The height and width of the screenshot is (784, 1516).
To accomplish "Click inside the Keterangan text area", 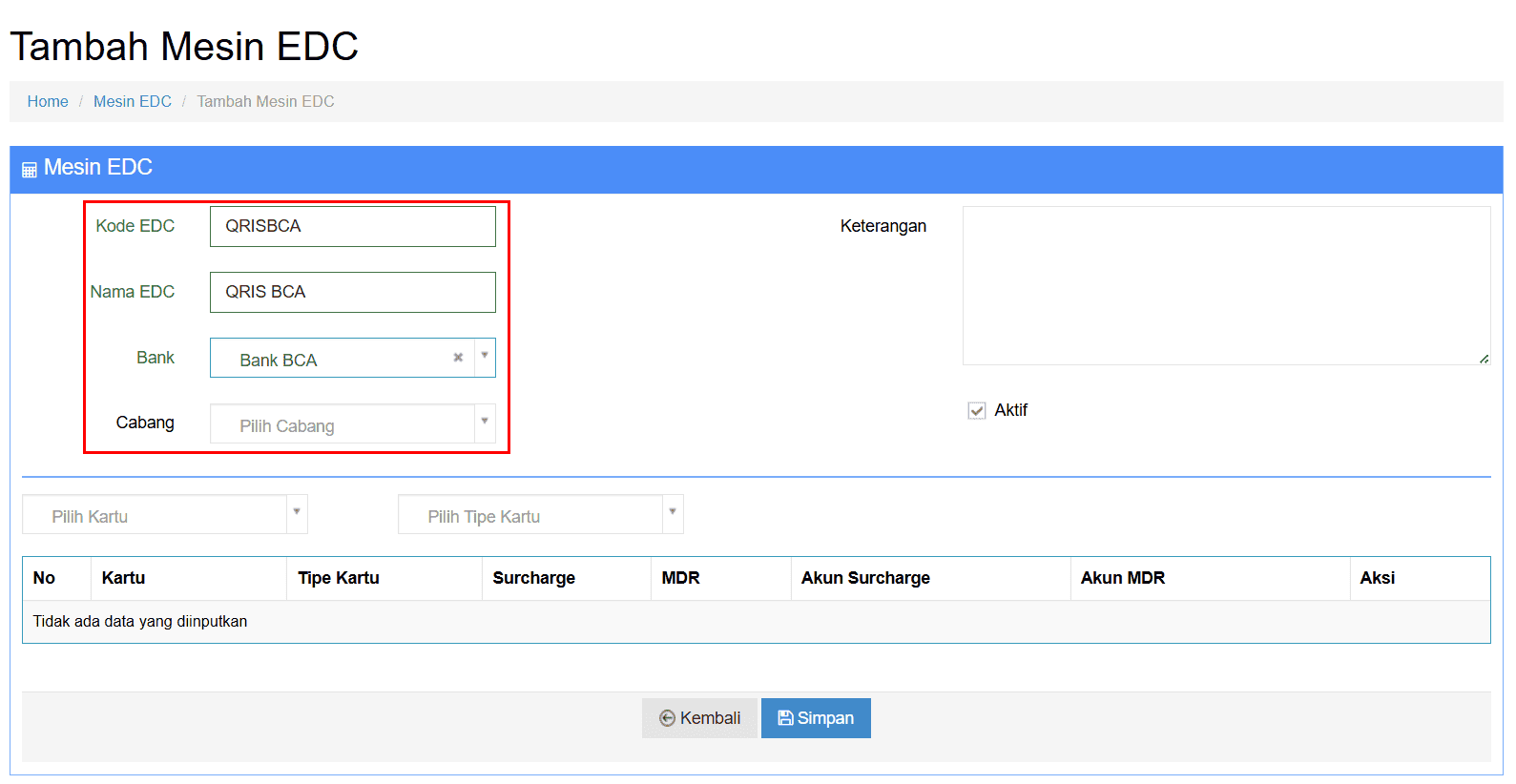I will [1226, 285].
